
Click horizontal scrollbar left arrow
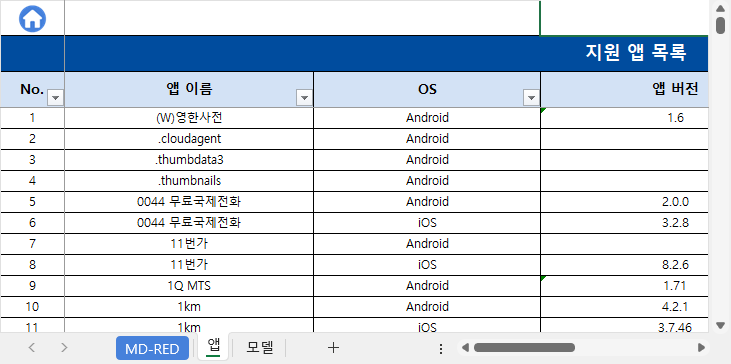pyautogui.click(x=465, y=347)
